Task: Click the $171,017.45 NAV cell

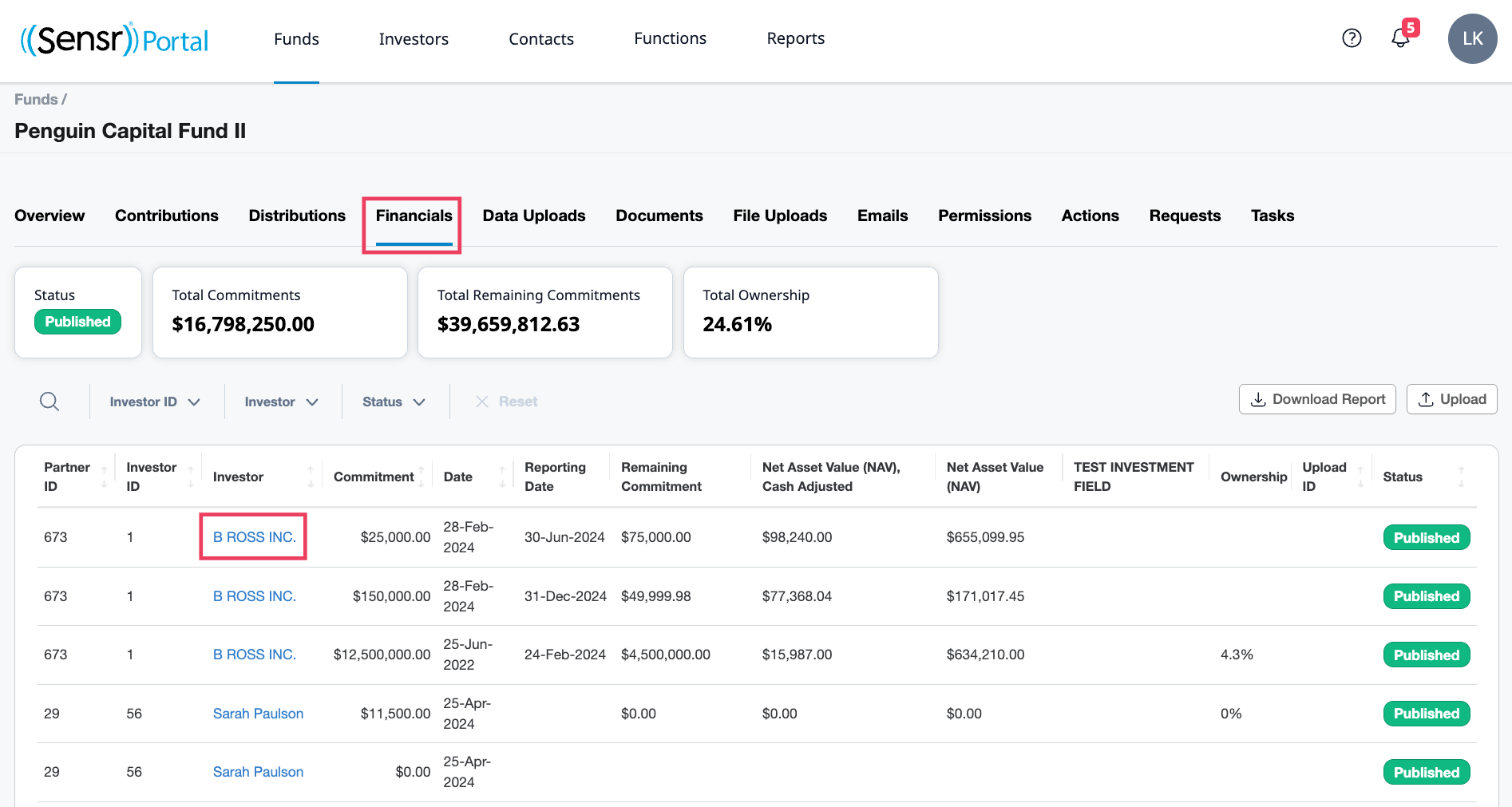Action: tap(985, 596)
